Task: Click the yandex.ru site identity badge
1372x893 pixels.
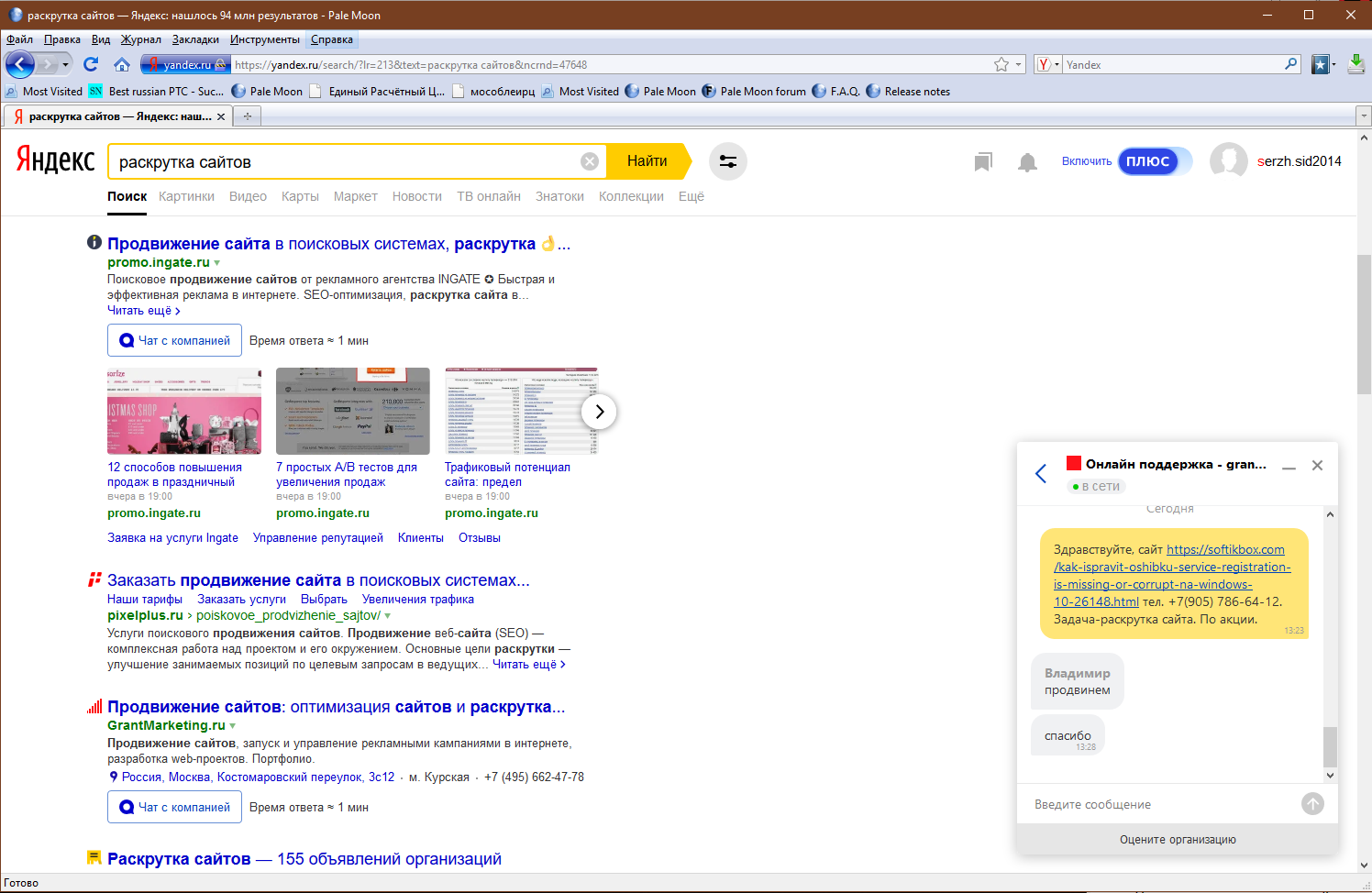Action: (x=185, y=64)
